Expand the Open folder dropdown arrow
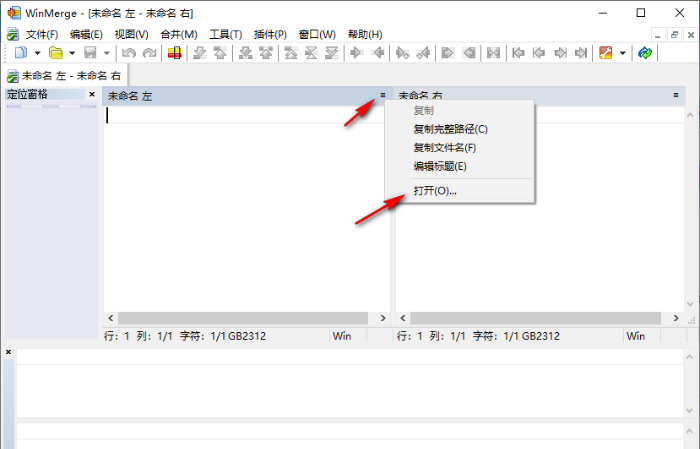 pos(72,53)
